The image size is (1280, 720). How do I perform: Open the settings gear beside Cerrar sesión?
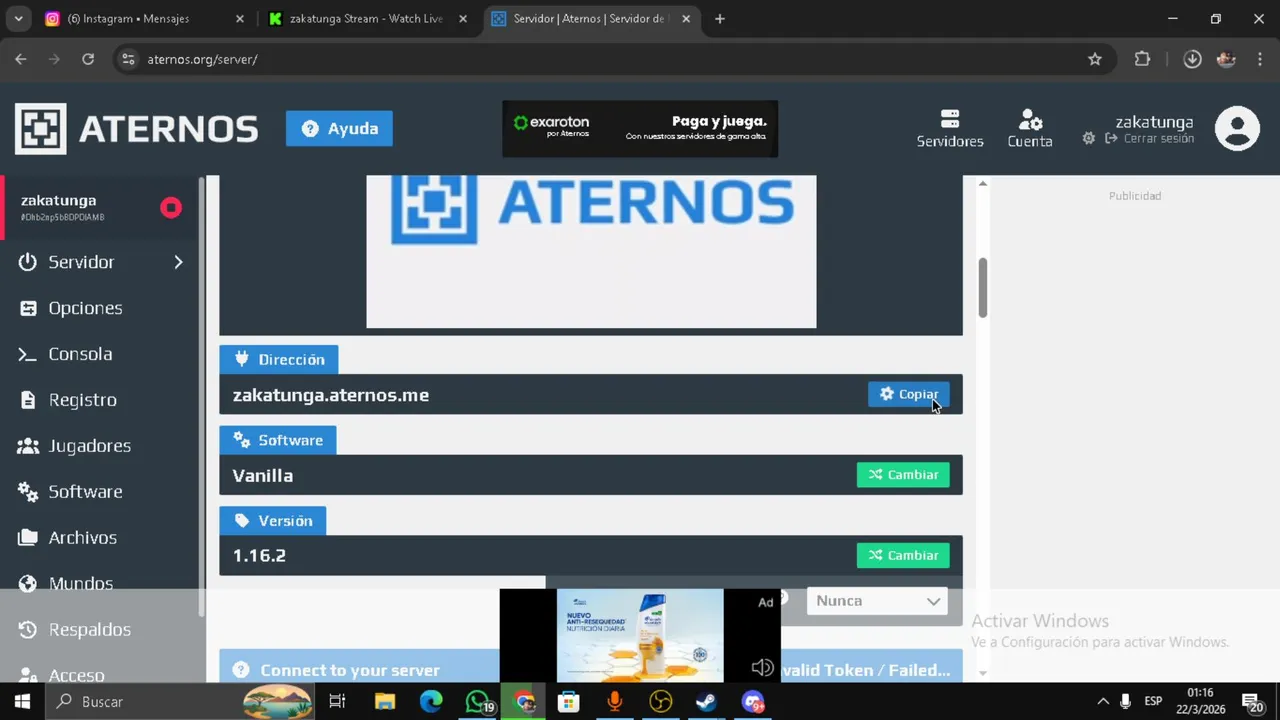pyautogui.click(x=1088, y=139)
